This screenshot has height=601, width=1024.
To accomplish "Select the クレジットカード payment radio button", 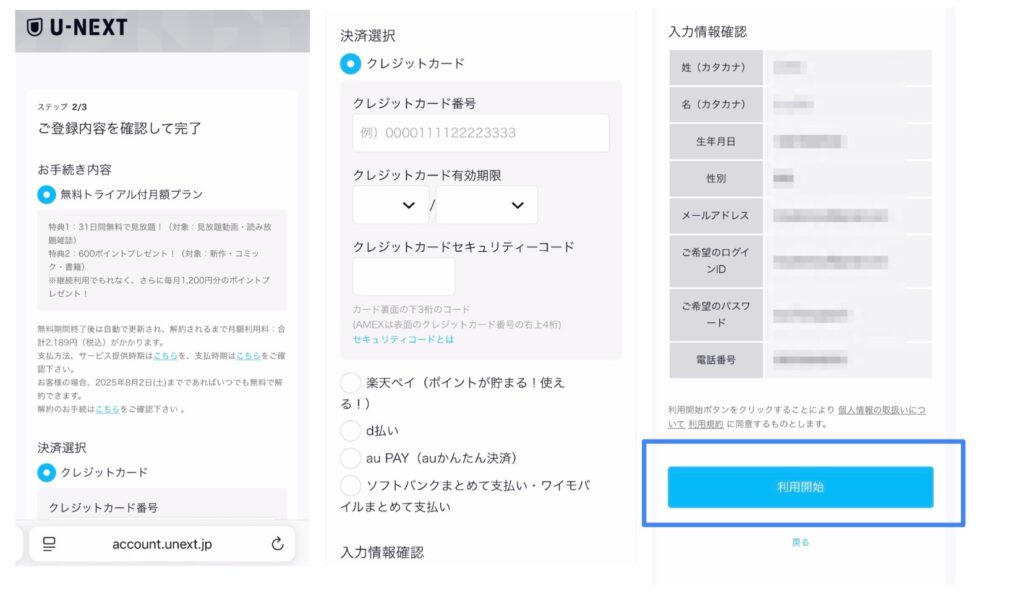I will 350,61.
